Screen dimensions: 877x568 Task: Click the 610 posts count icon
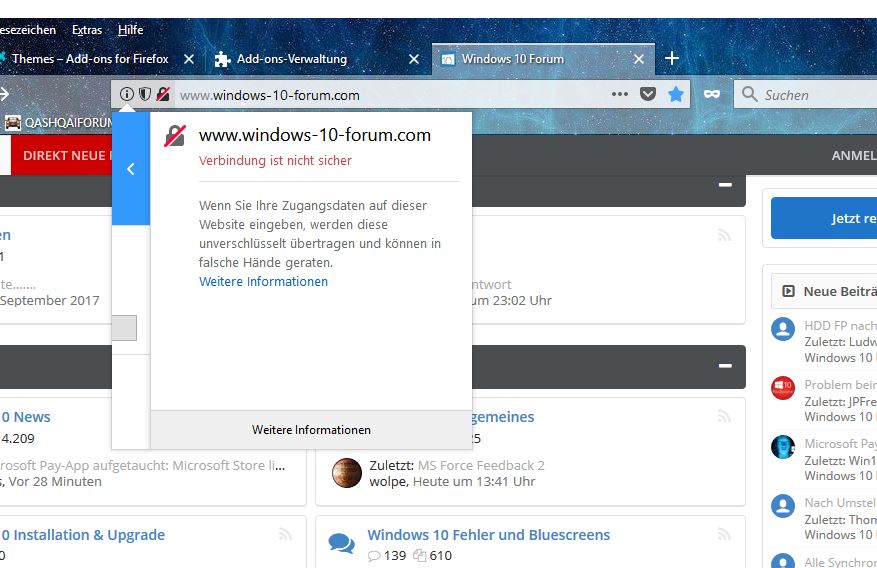point(419,555)
